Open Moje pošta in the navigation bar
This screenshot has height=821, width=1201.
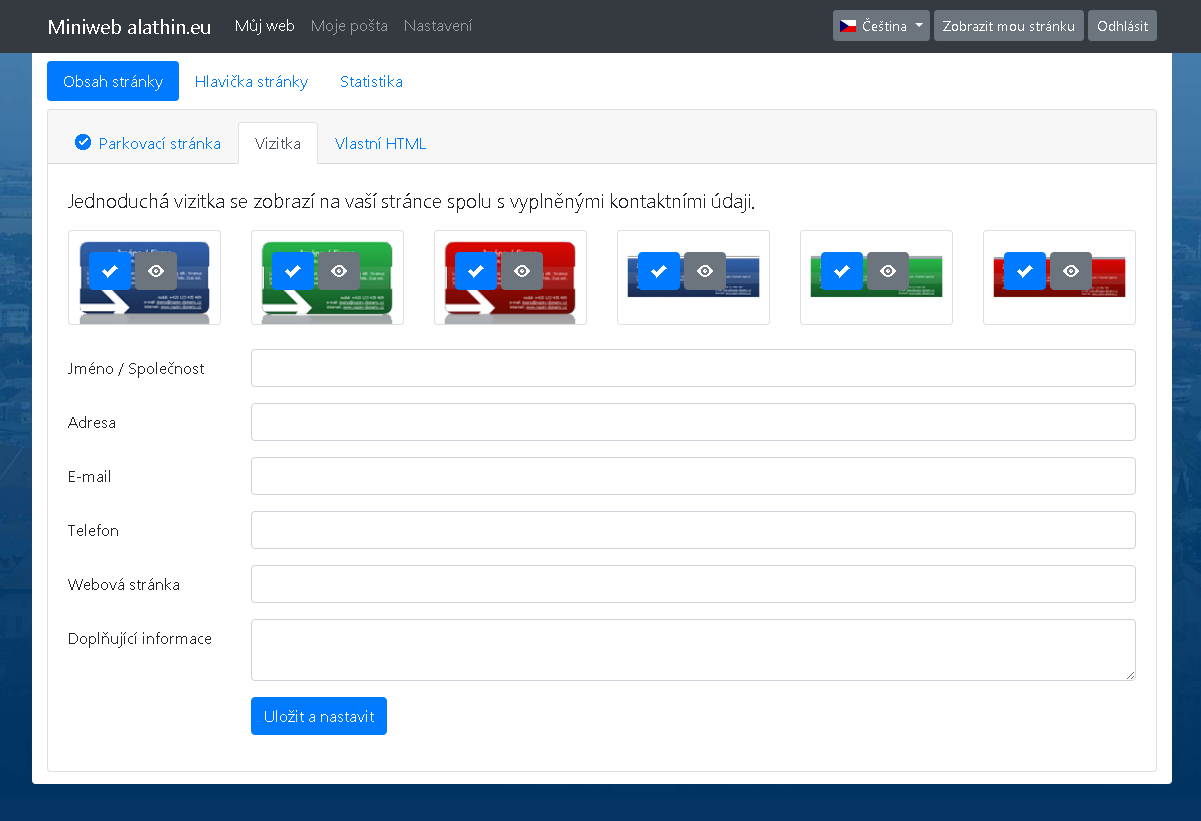[349, 26]
